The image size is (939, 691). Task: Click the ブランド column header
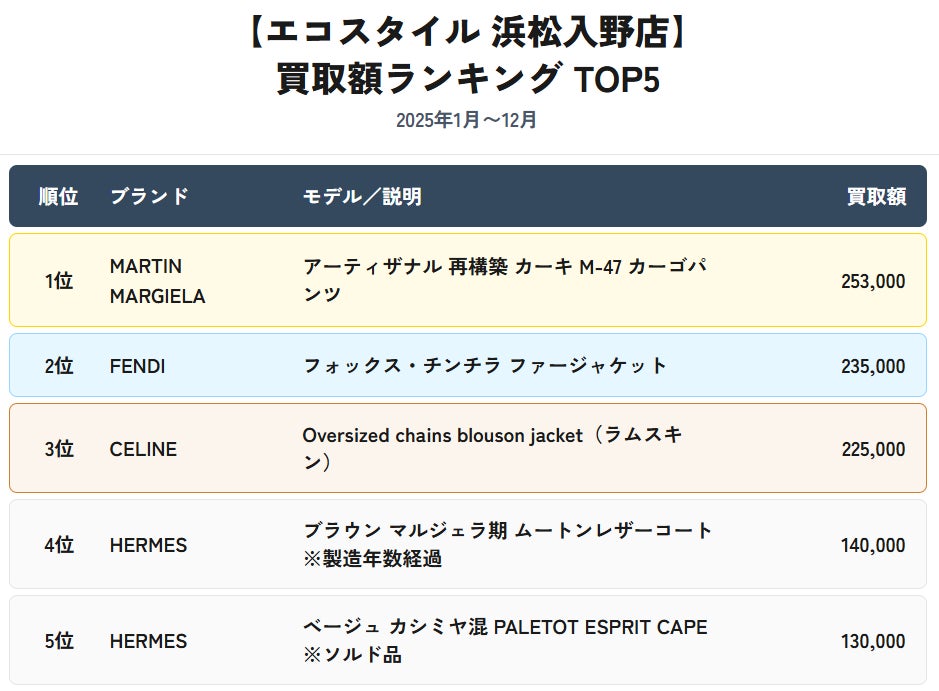click(x=149, y=197)
